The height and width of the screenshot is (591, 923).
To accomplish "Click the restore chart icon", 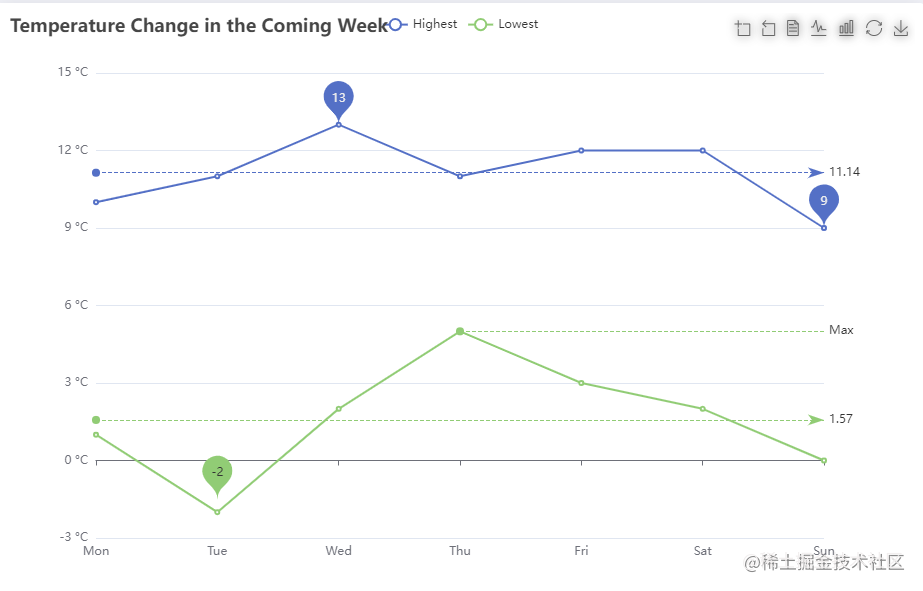I will (x=873, y=28).
